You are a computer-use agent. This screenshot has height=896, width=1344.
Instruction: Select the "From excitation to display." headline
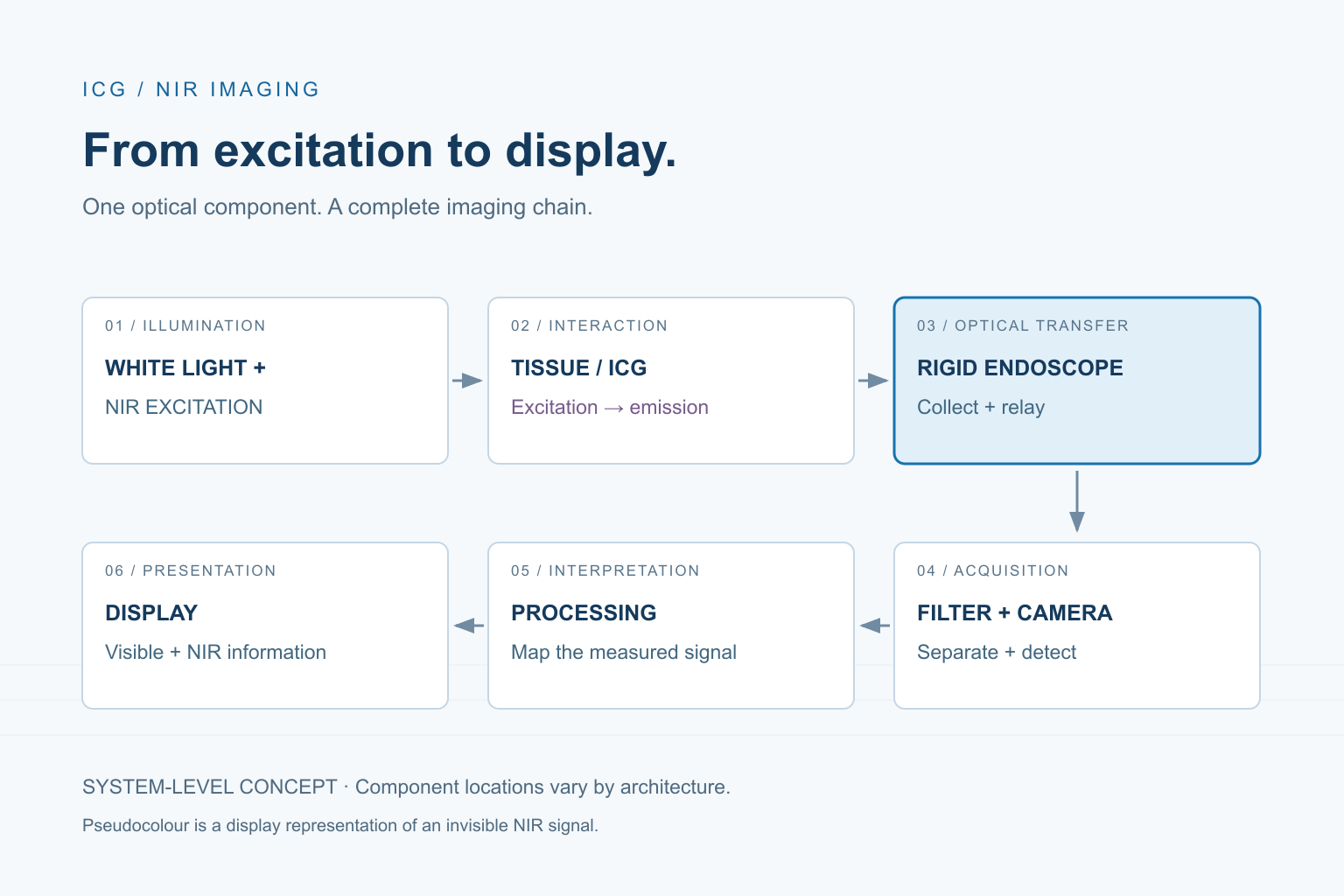coord(380,150)
